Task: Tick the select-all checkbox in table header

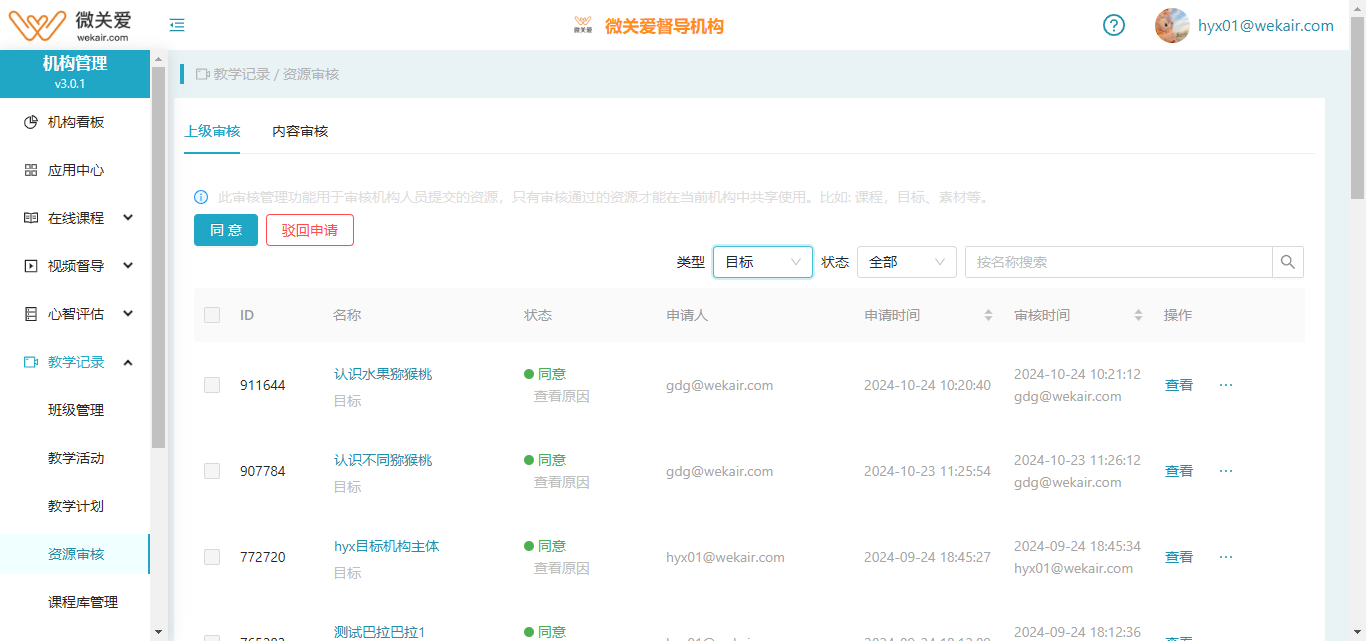Action: click(x=212, y=315)
